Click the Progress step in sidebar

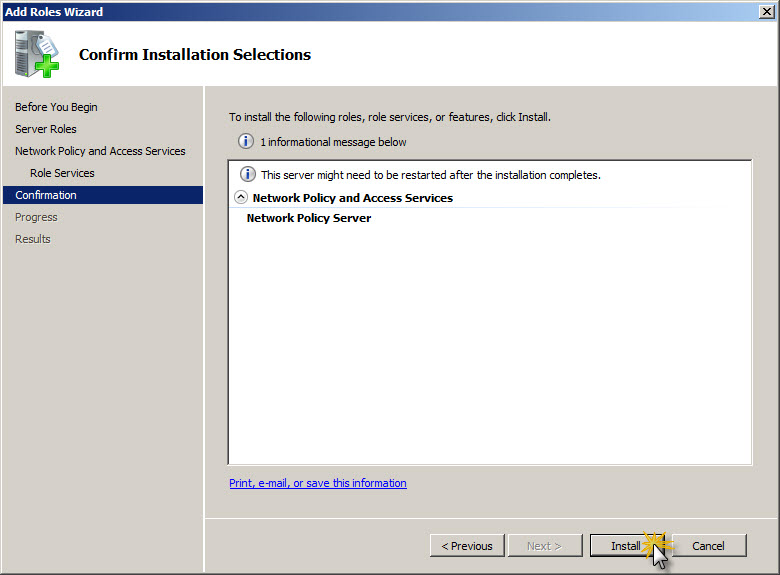click(36, 217)
